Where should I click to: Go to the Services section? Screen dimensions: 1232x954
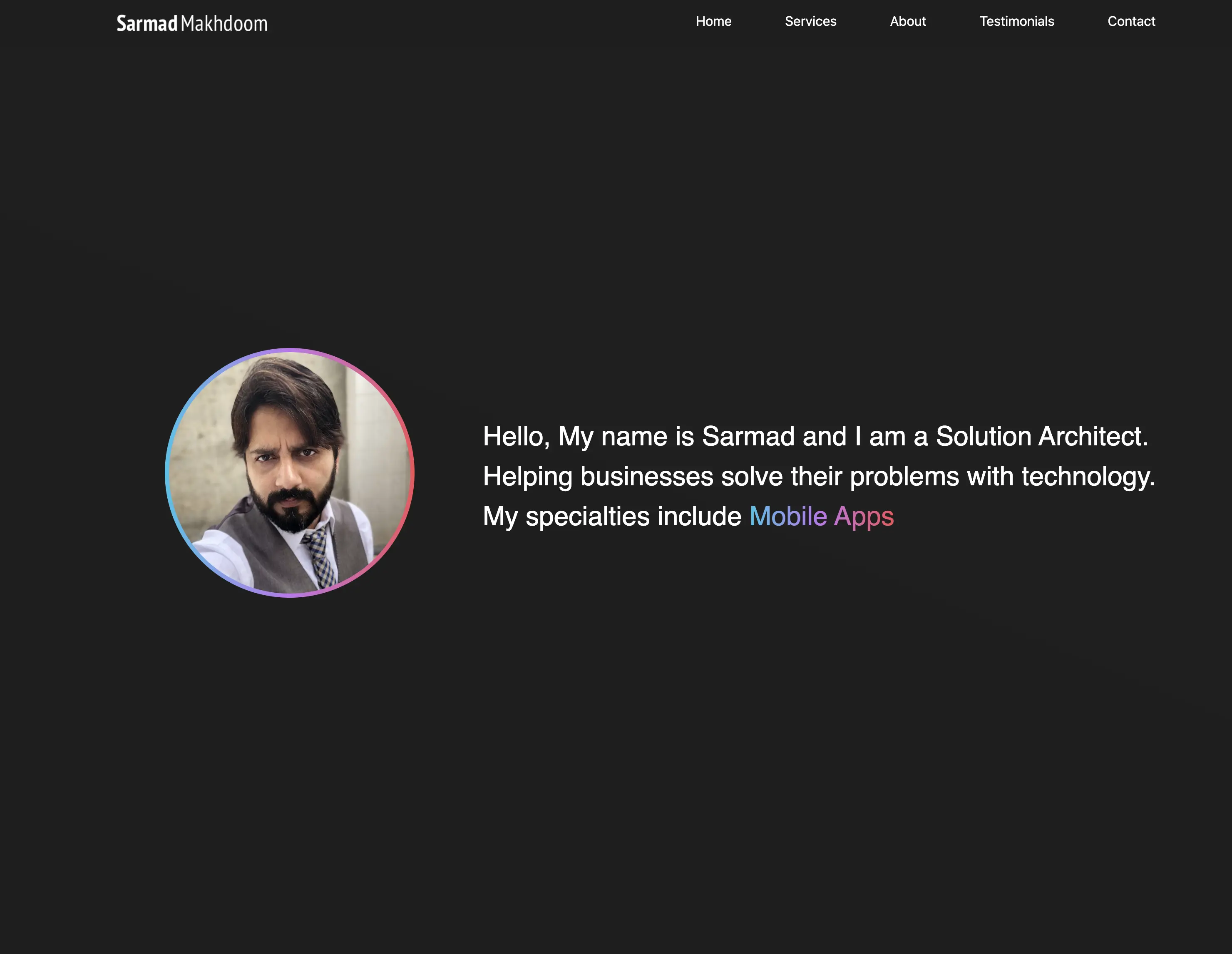810,22
